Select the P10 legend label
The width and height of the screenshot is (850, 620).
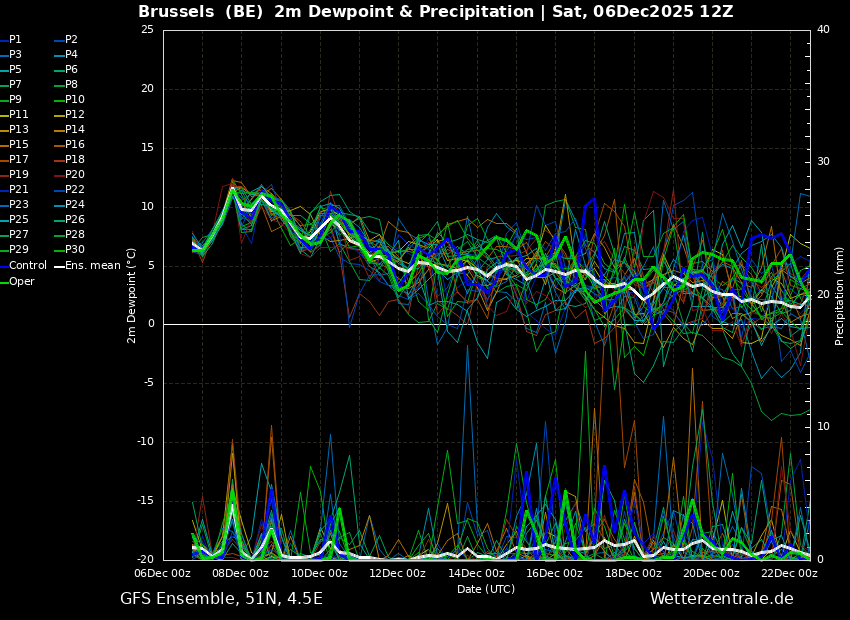[x=74, y=100]
